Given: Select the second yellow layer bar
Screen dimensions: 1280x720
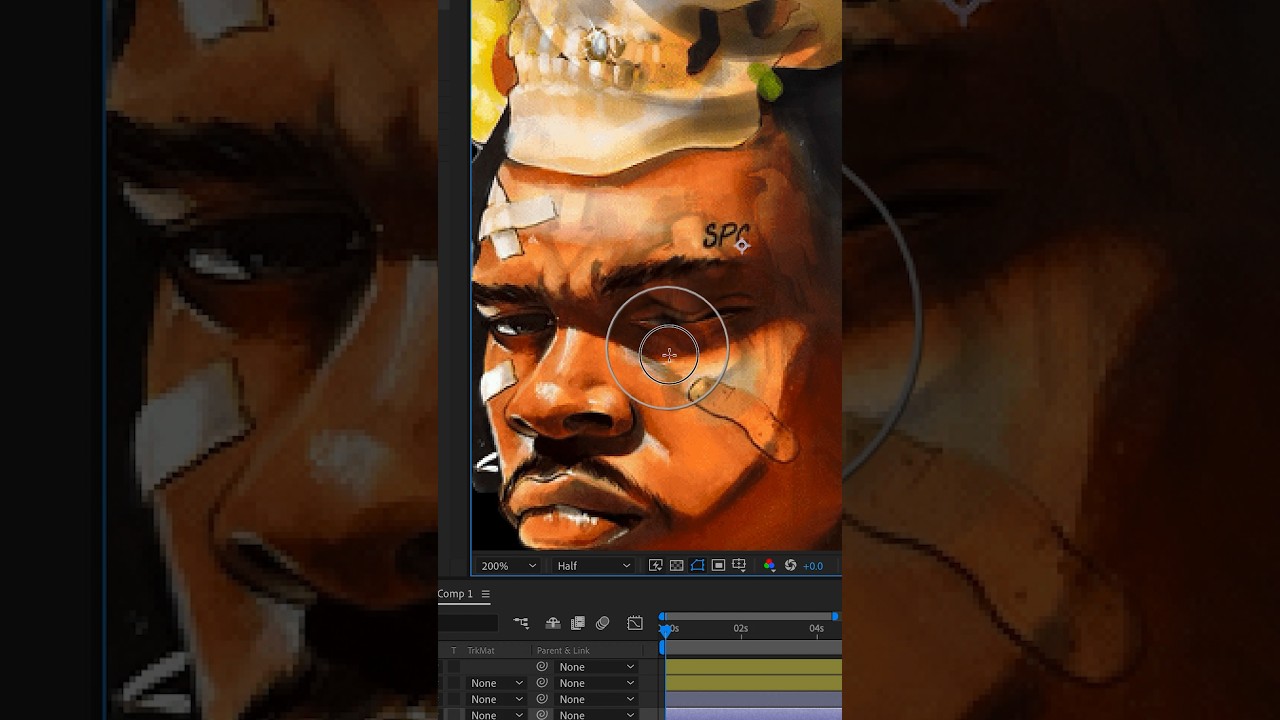Looking at the screenshot, I should 753,683.
